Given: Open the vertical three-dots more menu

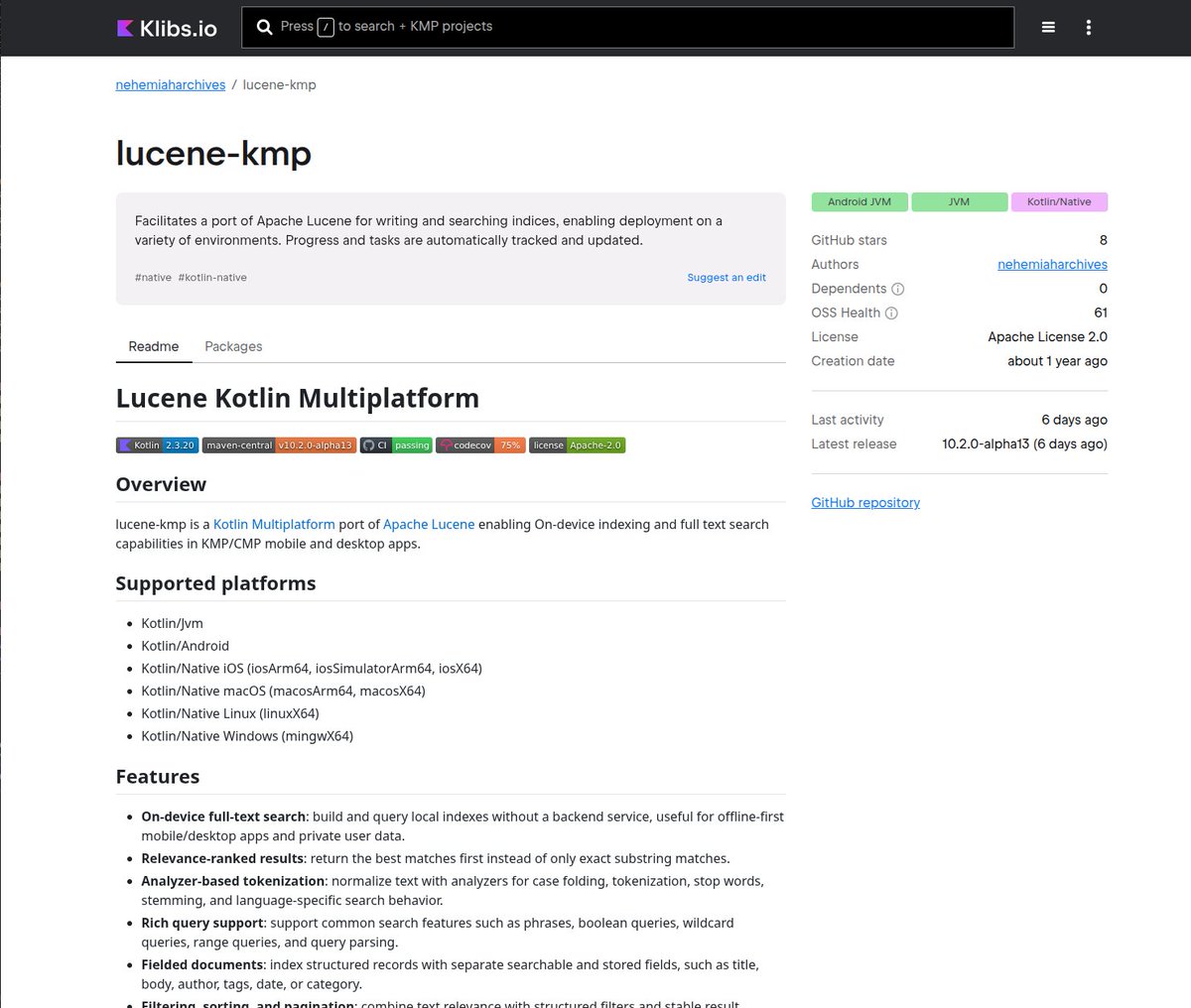Looking at the screenshot, I should [1089, 28].
